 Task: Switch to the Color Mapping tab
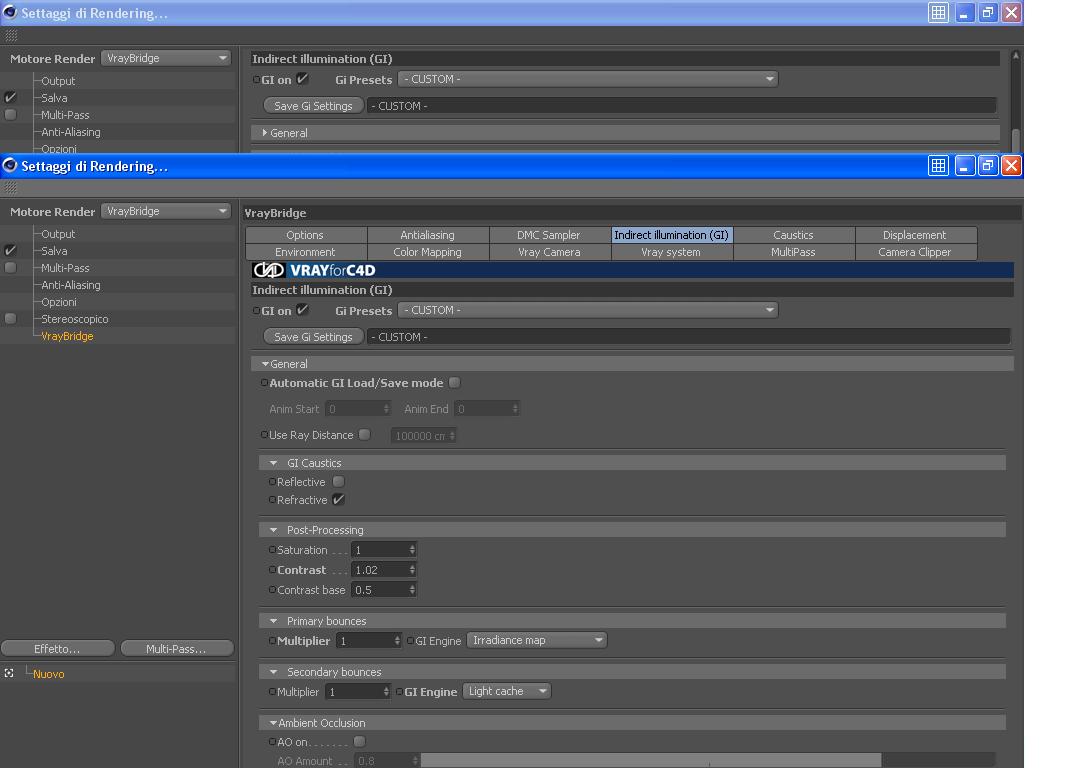tap(427, 252)
